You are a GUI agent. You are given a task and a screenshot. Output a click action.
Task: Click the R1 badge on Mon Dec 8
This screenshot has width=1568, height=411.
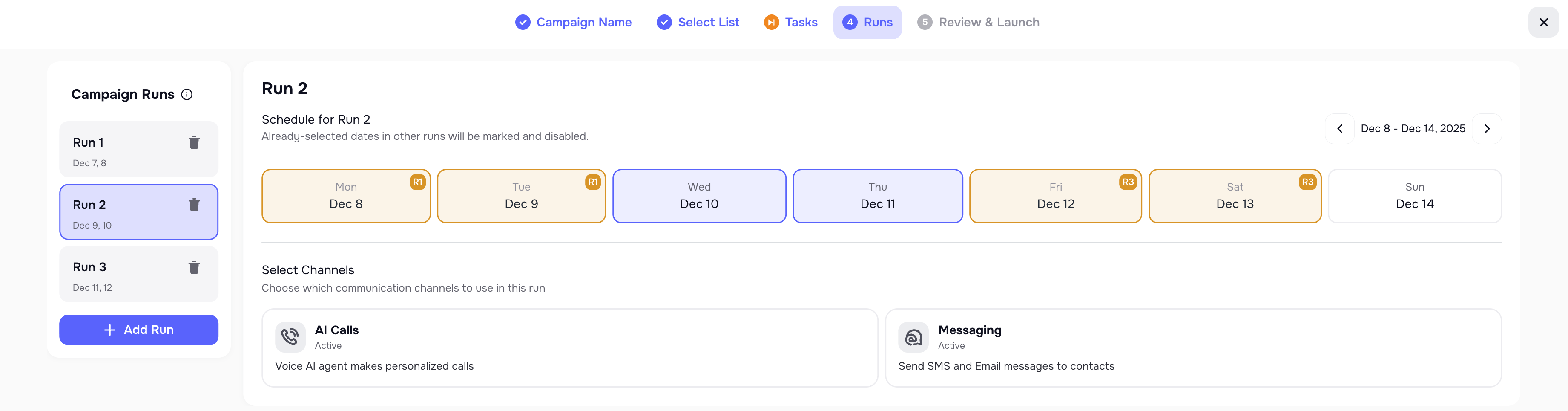pyautogui.click(x=417, y=182)
